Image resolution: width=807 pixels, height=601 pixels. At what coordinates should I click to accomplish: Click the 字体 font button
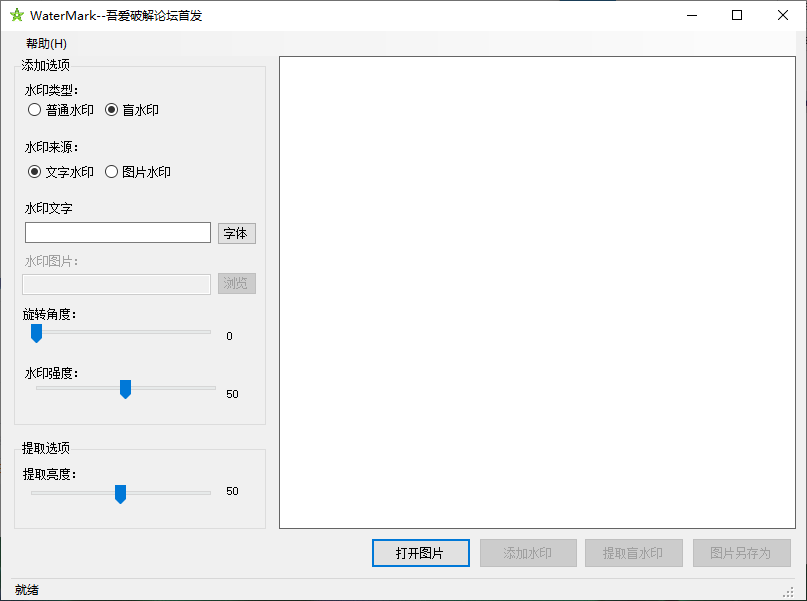point(236,233)
